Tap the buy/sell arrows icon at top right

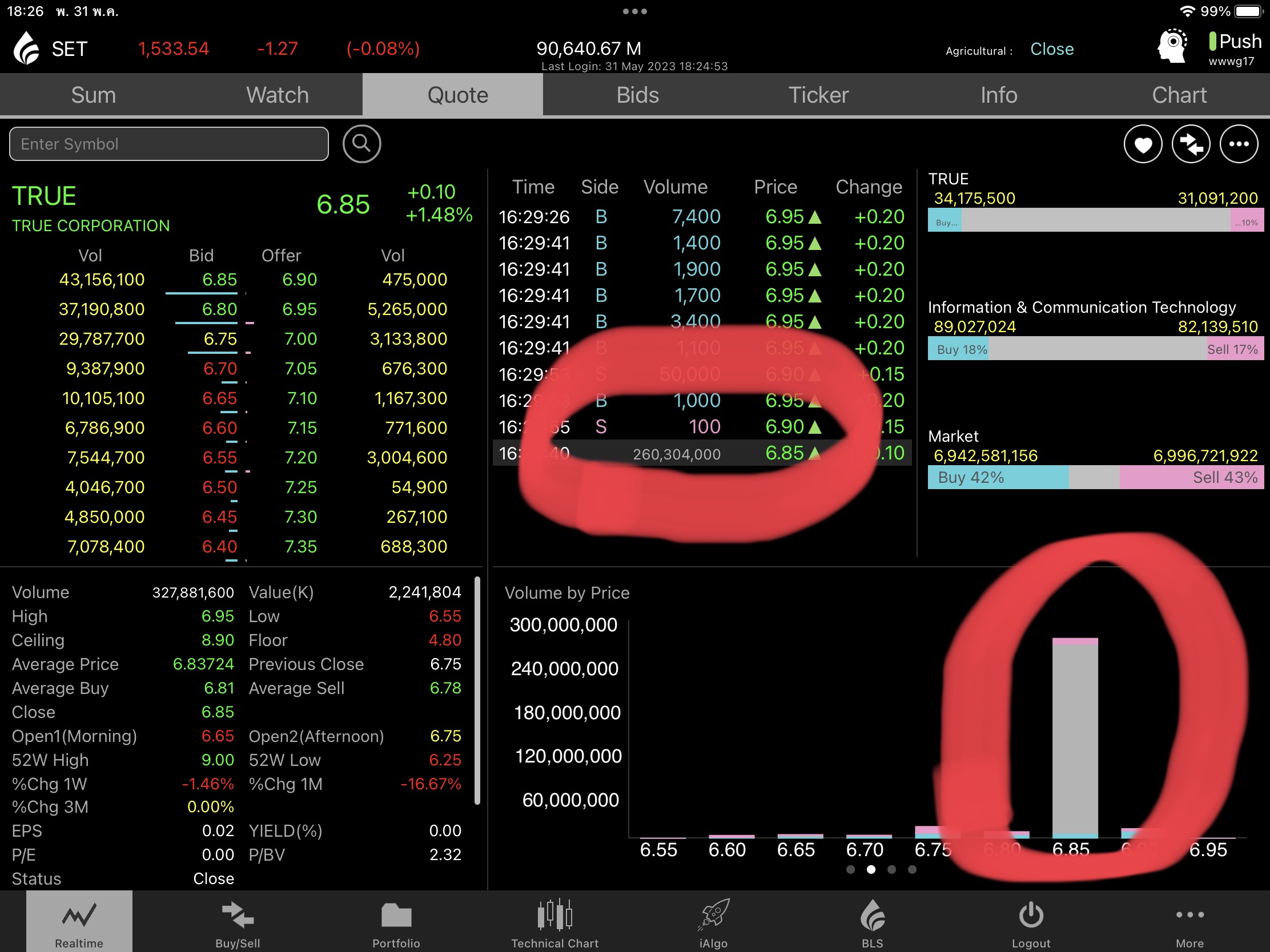pyautogui.click(x=1191, y=144)
